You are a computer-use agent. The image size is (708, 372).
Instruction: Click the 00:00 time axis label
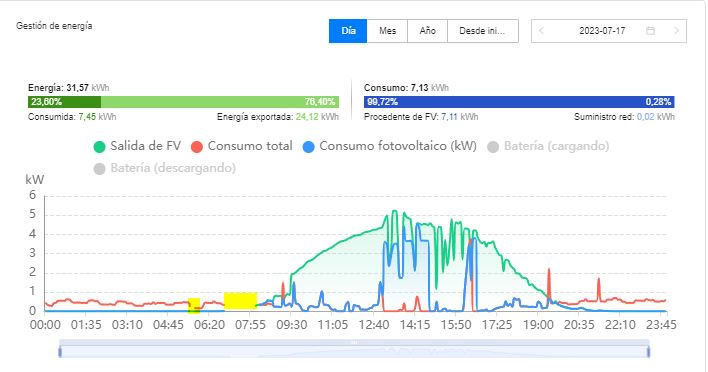(x=45, y=325)
